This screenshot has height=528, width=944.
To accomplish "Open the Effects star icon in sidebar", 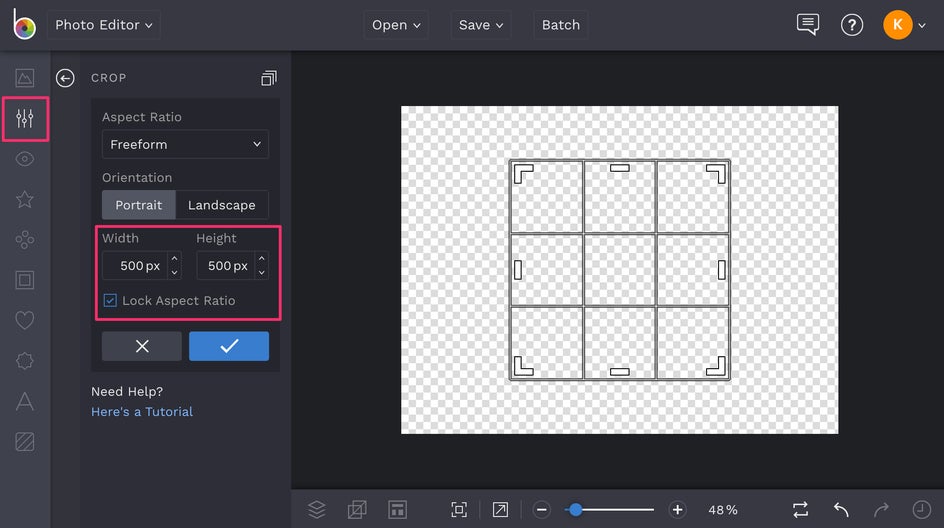I will click(25, 199).
